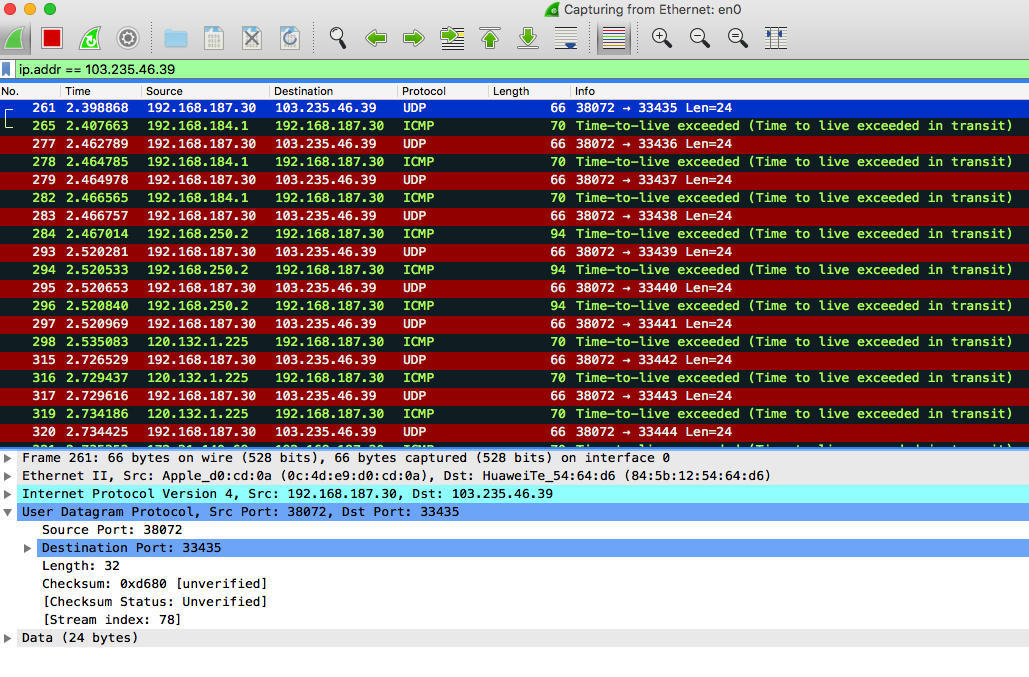The width and height of the screenshot is (1029, 677).
Task: Select packet 279 to port 33437
Action: click(x=514, y=180)
